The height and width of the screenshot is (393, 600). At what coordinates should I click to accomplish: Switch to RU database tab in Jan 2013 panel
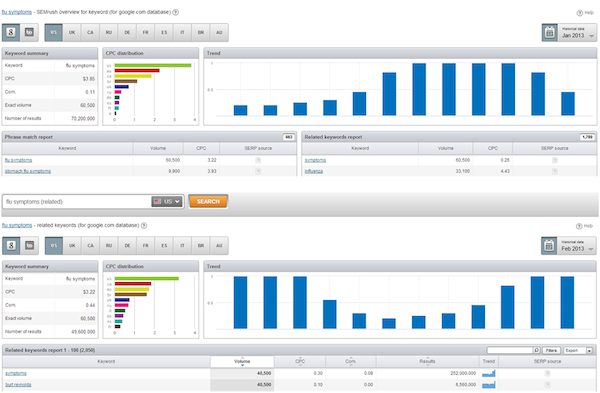pyautogui.click(x=109, y=33)
